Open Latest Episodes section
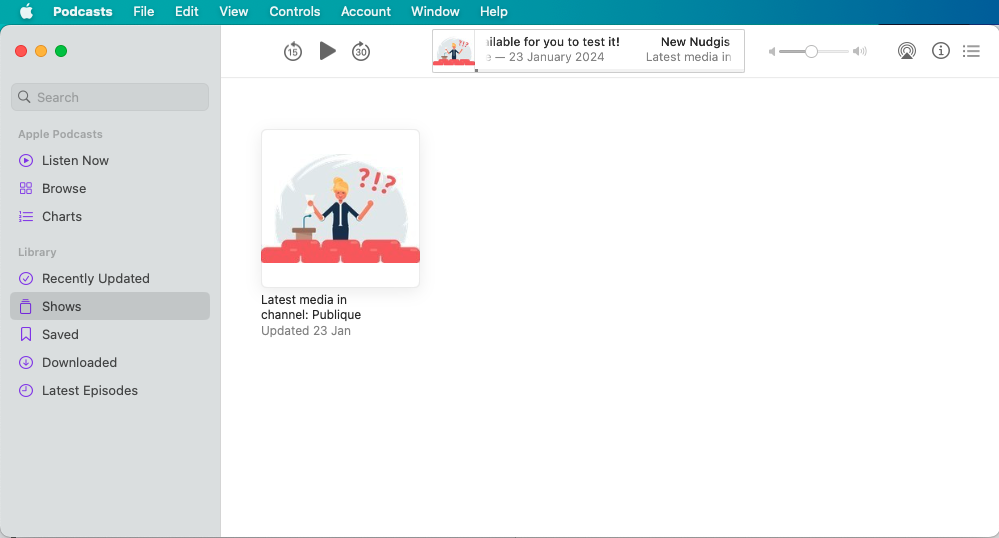This screenshot has height=538, width=999. click(110, 391)
